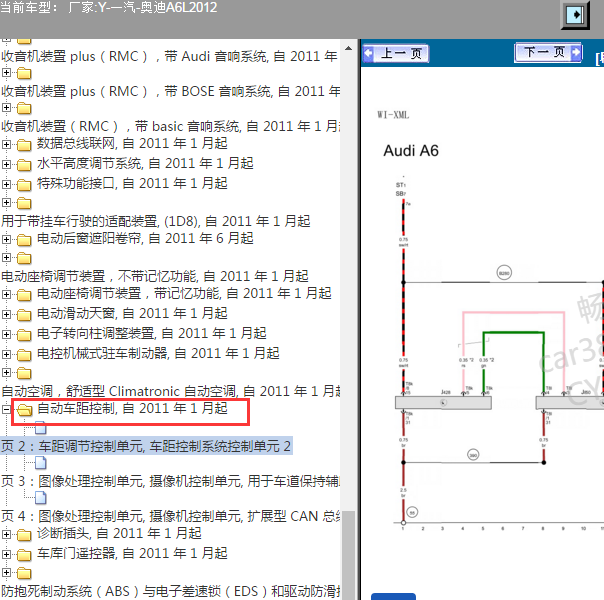The width and height of the screenshot is (604, 600).
Task: Click J428 control unit block in diagram
Action: (443, 402)
